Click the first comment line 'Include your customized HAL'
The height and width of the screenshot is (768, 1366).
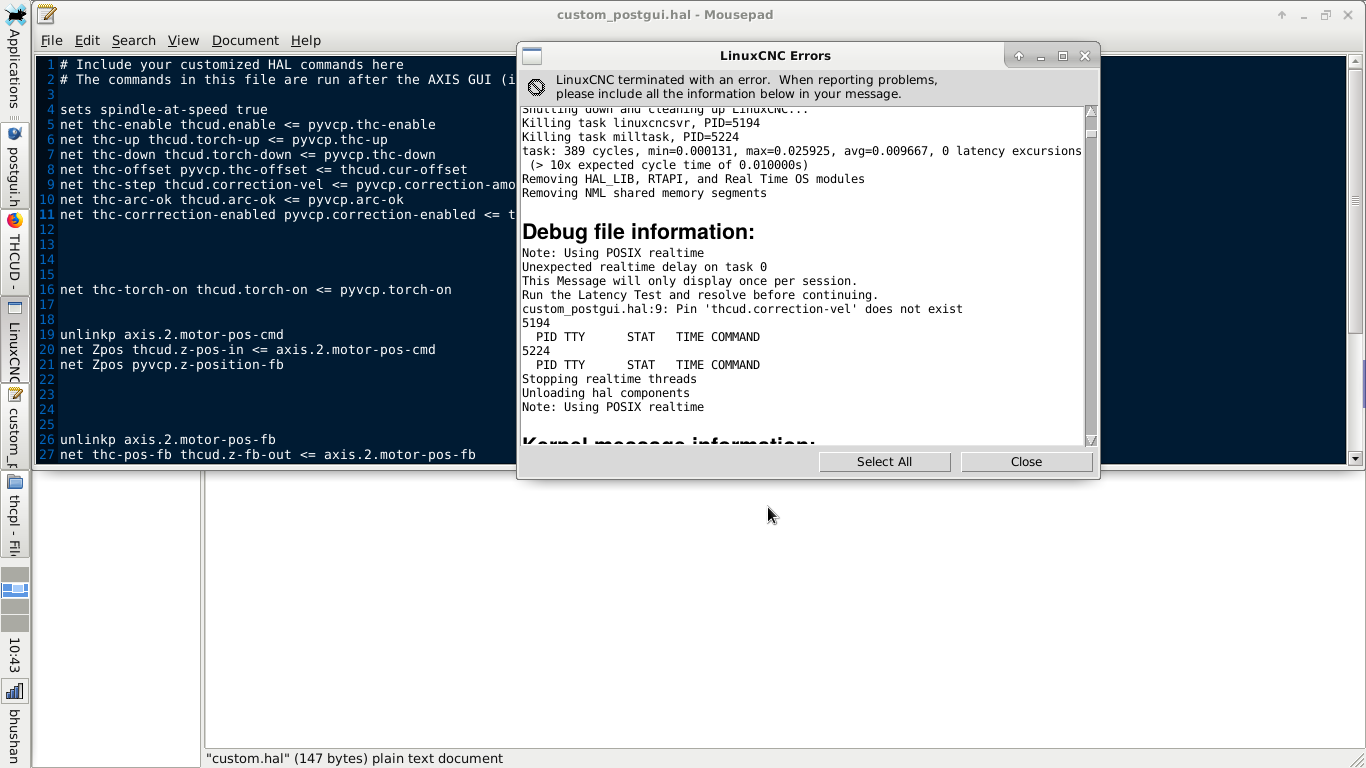click(x=232, y=65)
